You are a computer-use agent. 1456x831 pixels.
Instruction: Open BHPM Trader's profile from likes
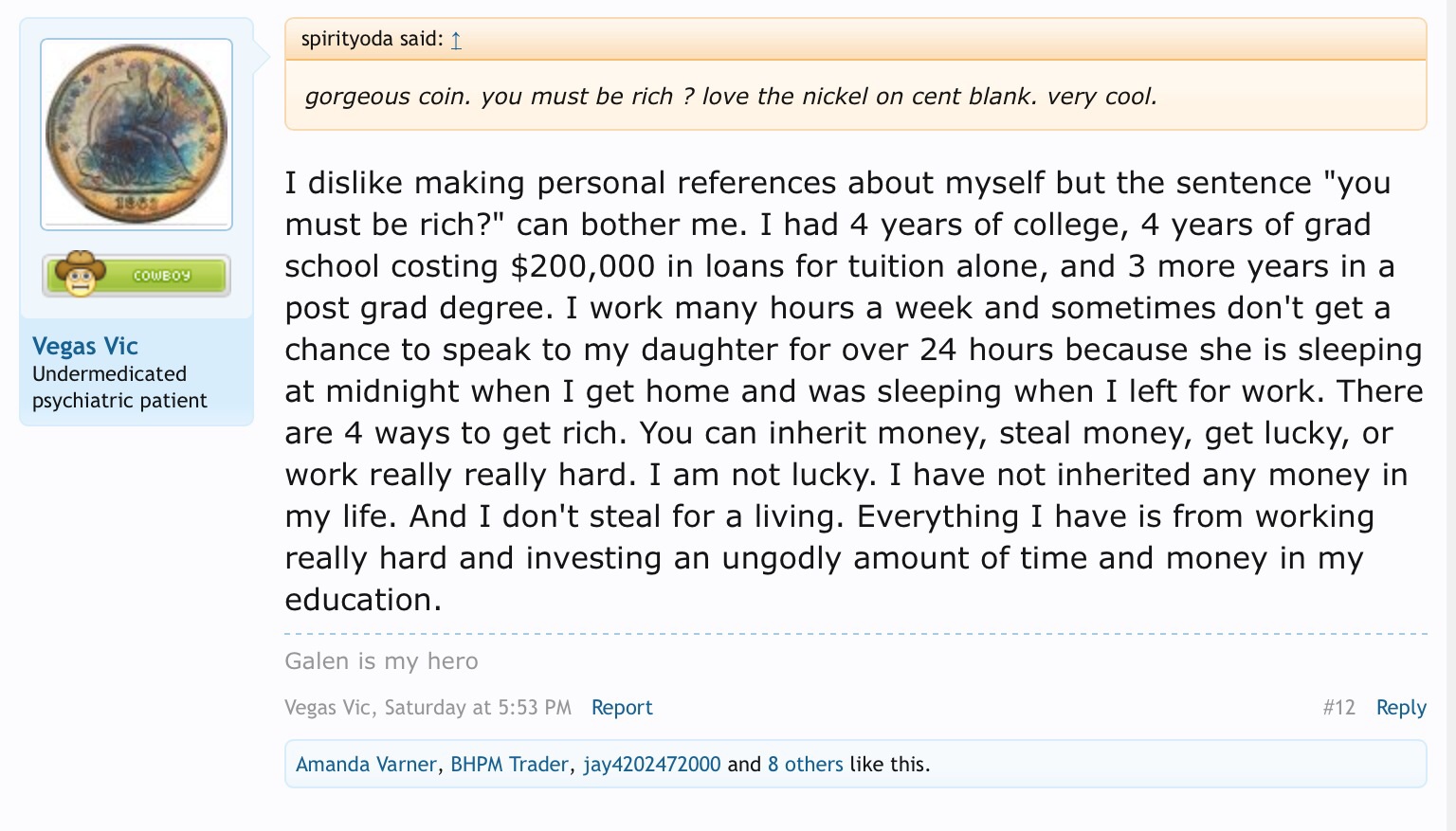point(509,765)
